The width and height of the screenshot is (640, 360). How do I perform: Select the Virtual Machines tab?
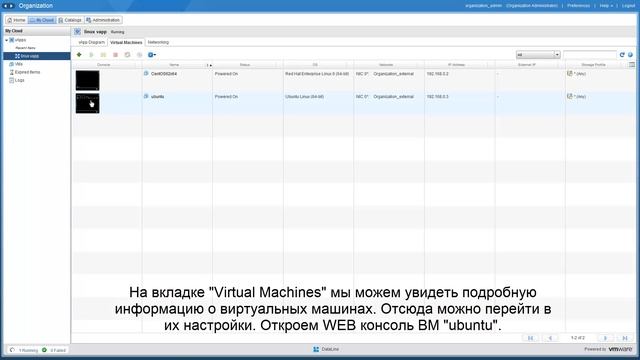coord(126,42)
